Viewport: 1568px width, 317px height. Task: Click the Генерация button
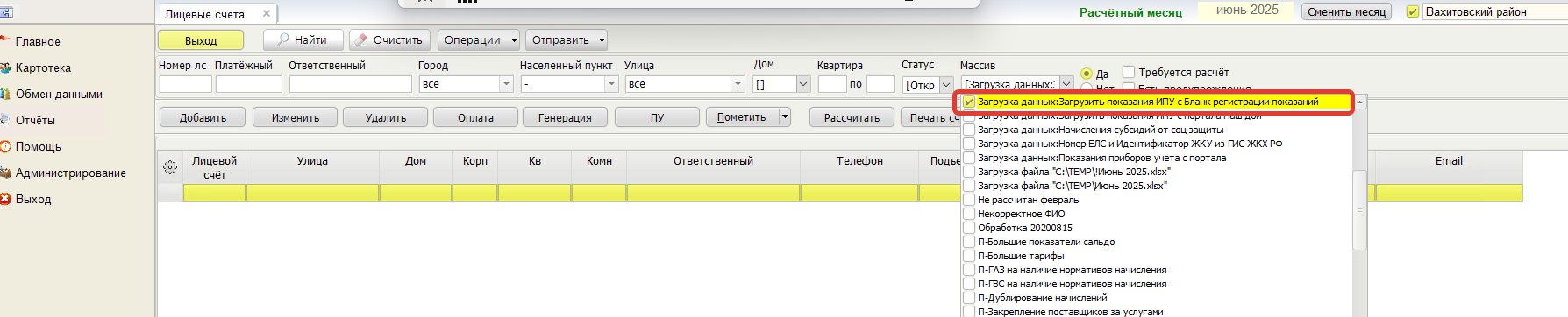(x=565, y=117)
